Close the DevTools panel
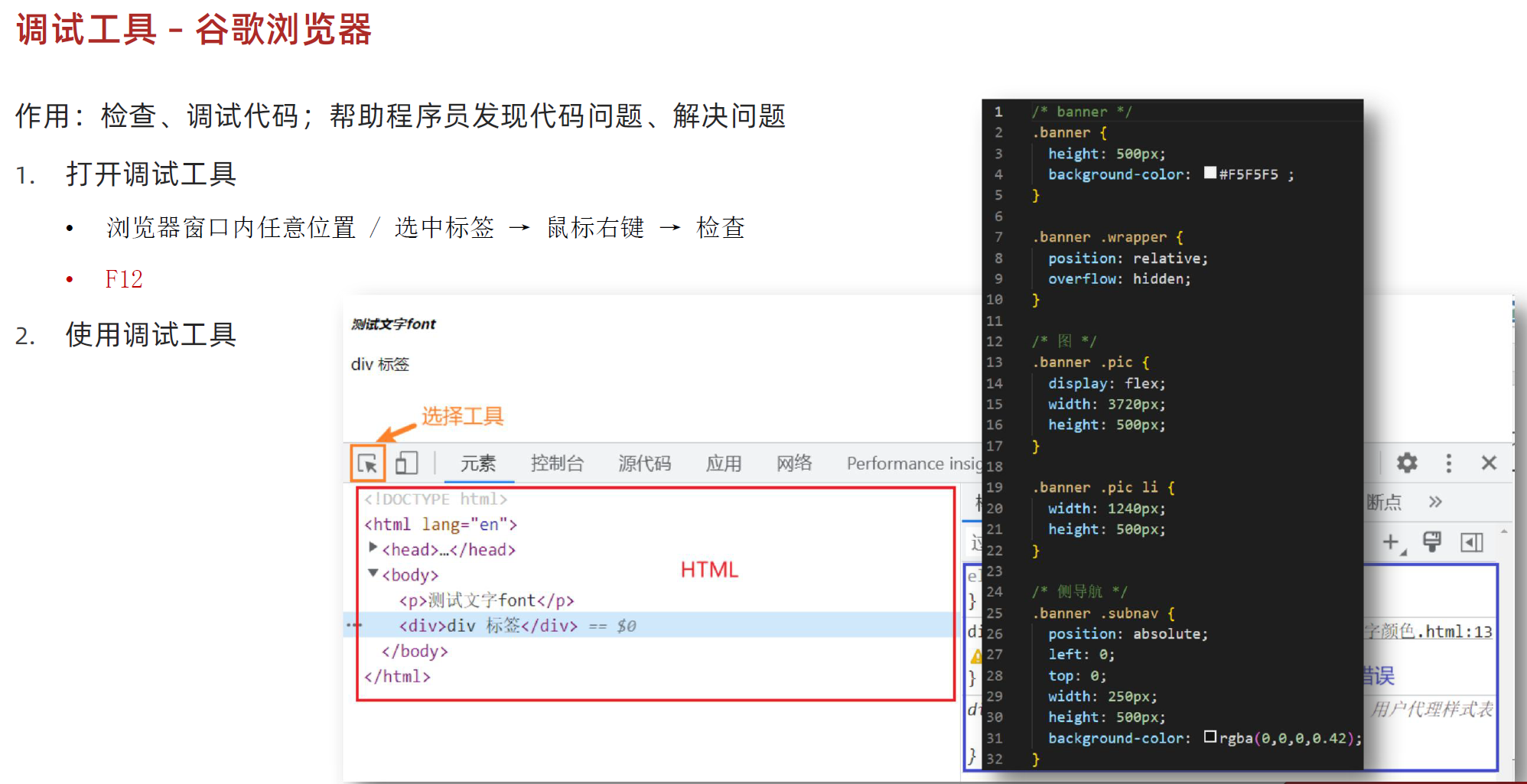1527x784 pixels. pyautogui.click(x=1489, y=463)
